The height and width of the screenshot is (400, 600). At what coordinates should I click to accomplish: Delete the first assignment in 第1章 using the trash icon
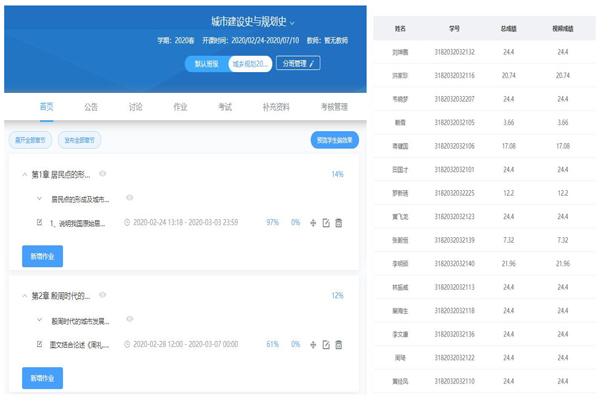click(x=339, y=223)
